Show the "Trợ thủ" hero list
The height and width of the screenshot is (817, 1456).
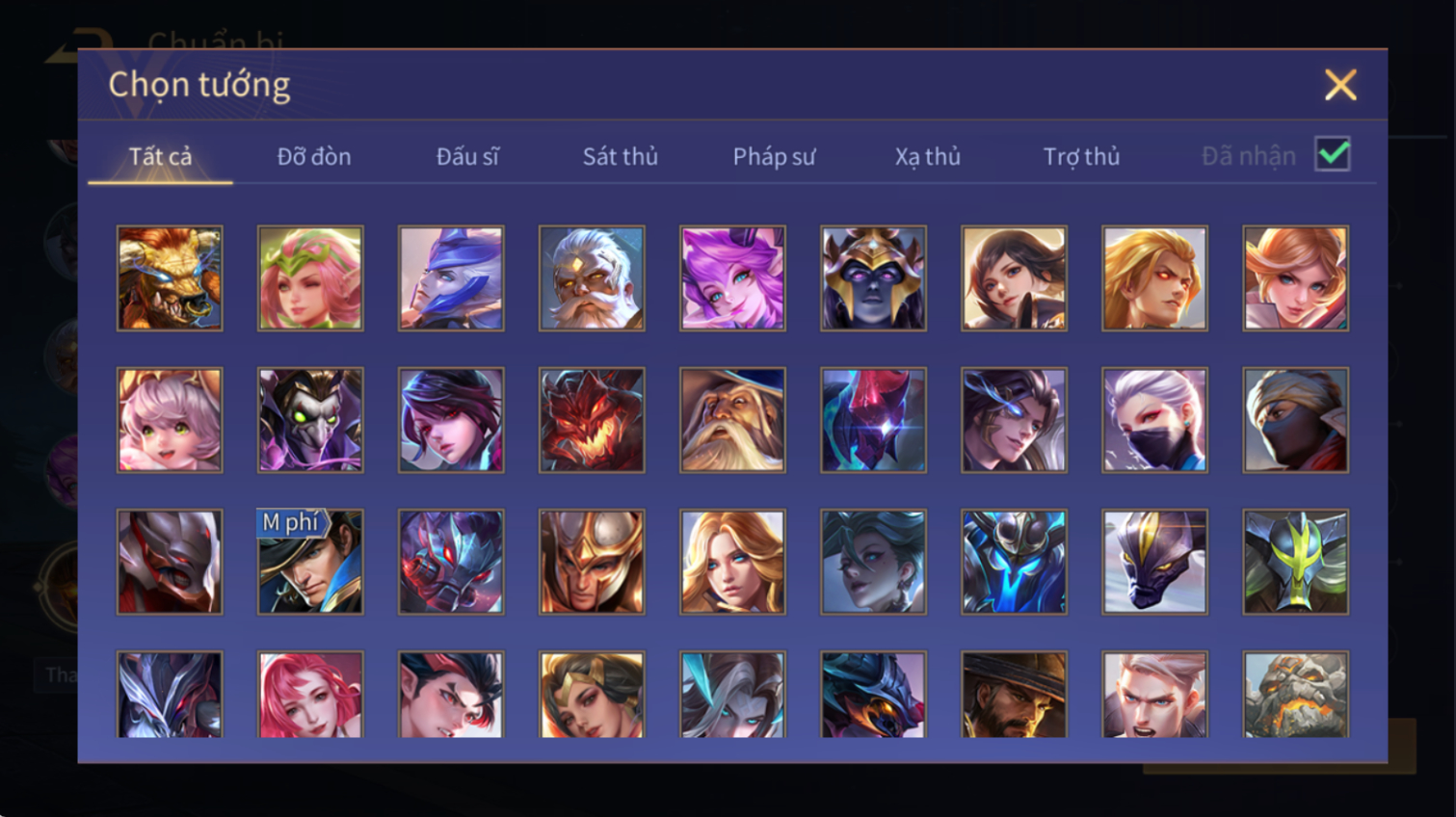(x=1081, y=156)
